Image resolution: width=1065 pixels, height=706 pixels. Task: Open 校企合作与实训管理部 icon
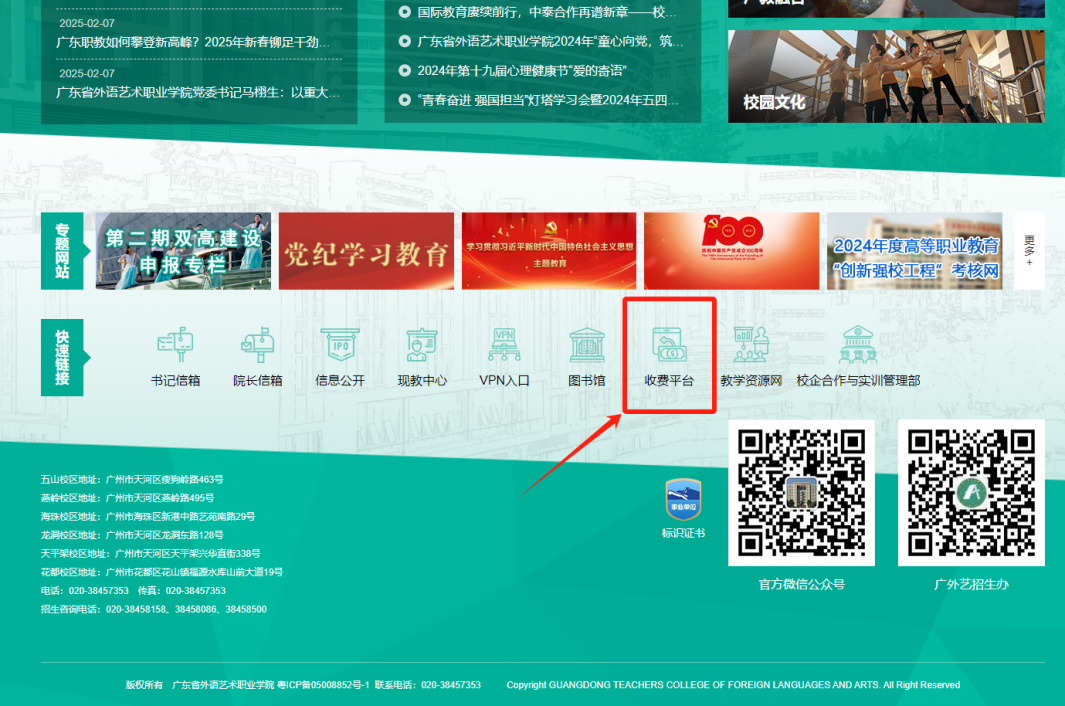(x=858, y=346)
